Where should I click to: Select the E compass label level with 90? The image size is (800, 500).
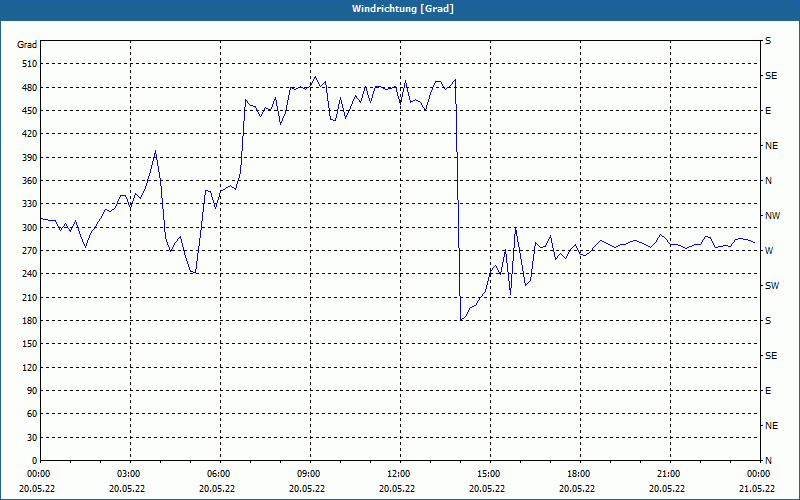pos(768,391)
